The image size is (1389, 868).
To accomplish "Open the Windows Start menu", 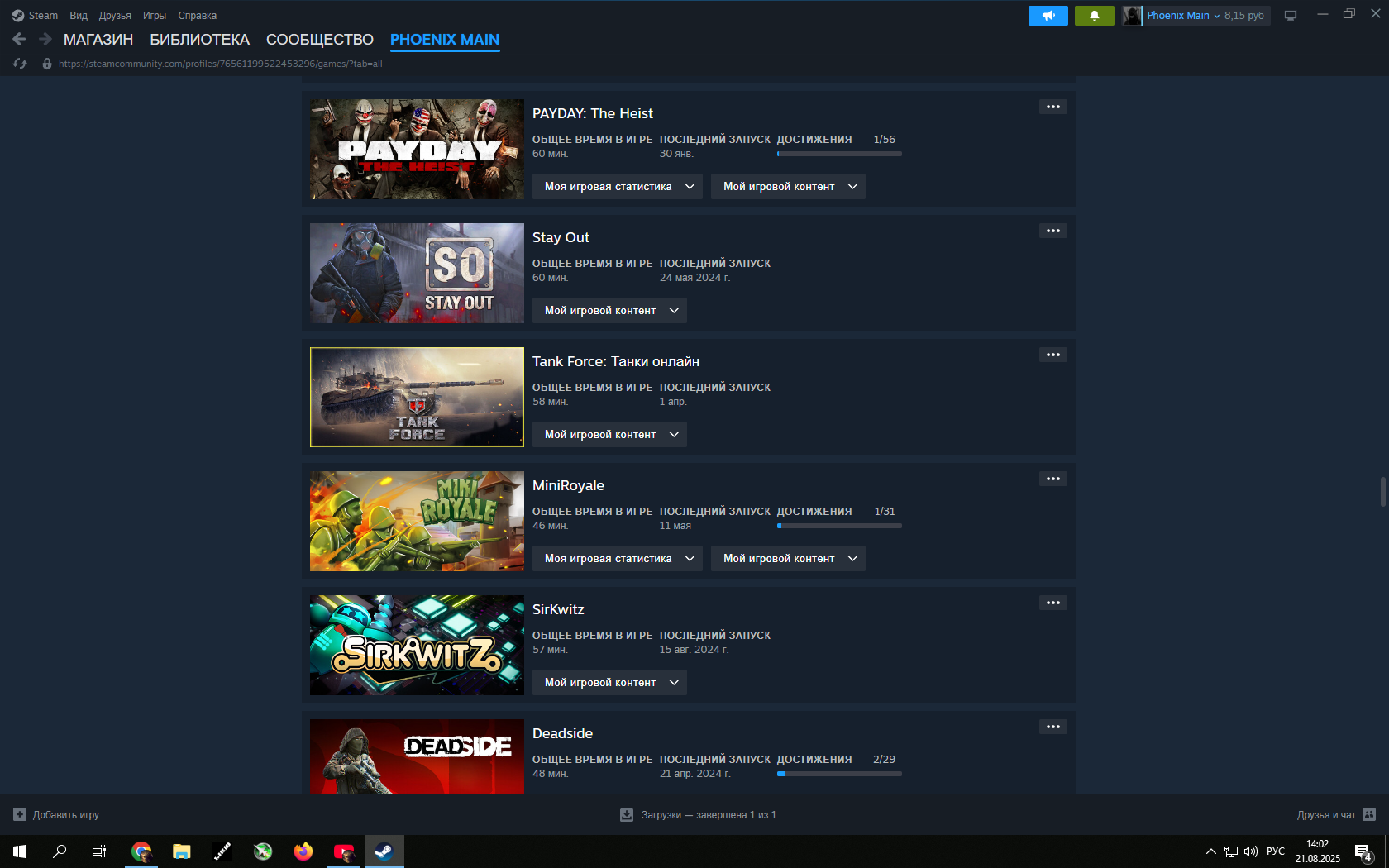I will tap(20, 851).
